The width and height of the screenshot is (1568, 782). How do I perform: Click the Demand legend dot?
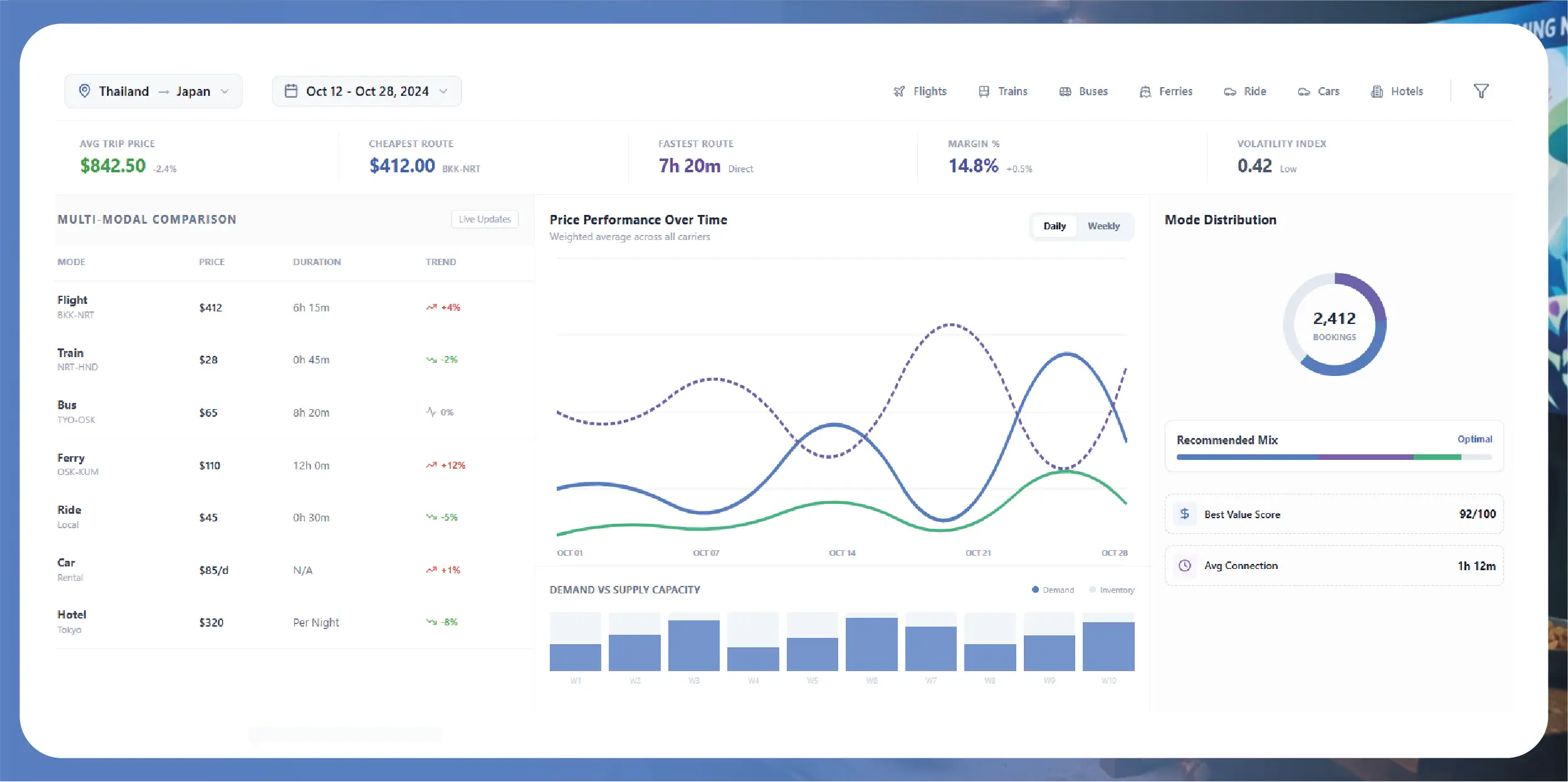tap(1035, 590)
